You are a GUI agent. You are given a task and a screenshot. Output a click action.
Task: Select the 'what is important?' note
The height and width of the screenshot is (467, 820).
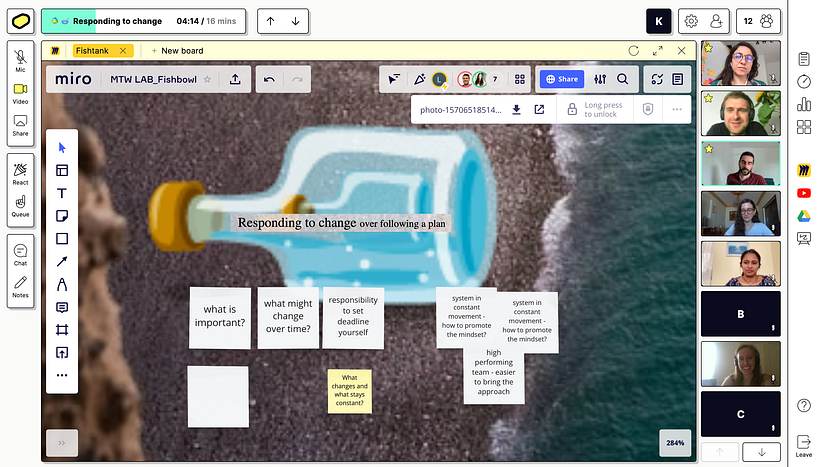[x=220, y=317]
